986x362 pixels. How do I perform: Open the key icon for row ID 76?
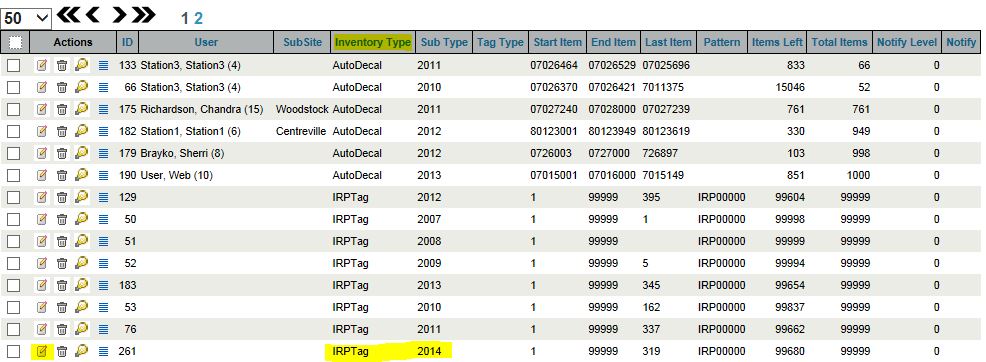[x=82, y=329]
